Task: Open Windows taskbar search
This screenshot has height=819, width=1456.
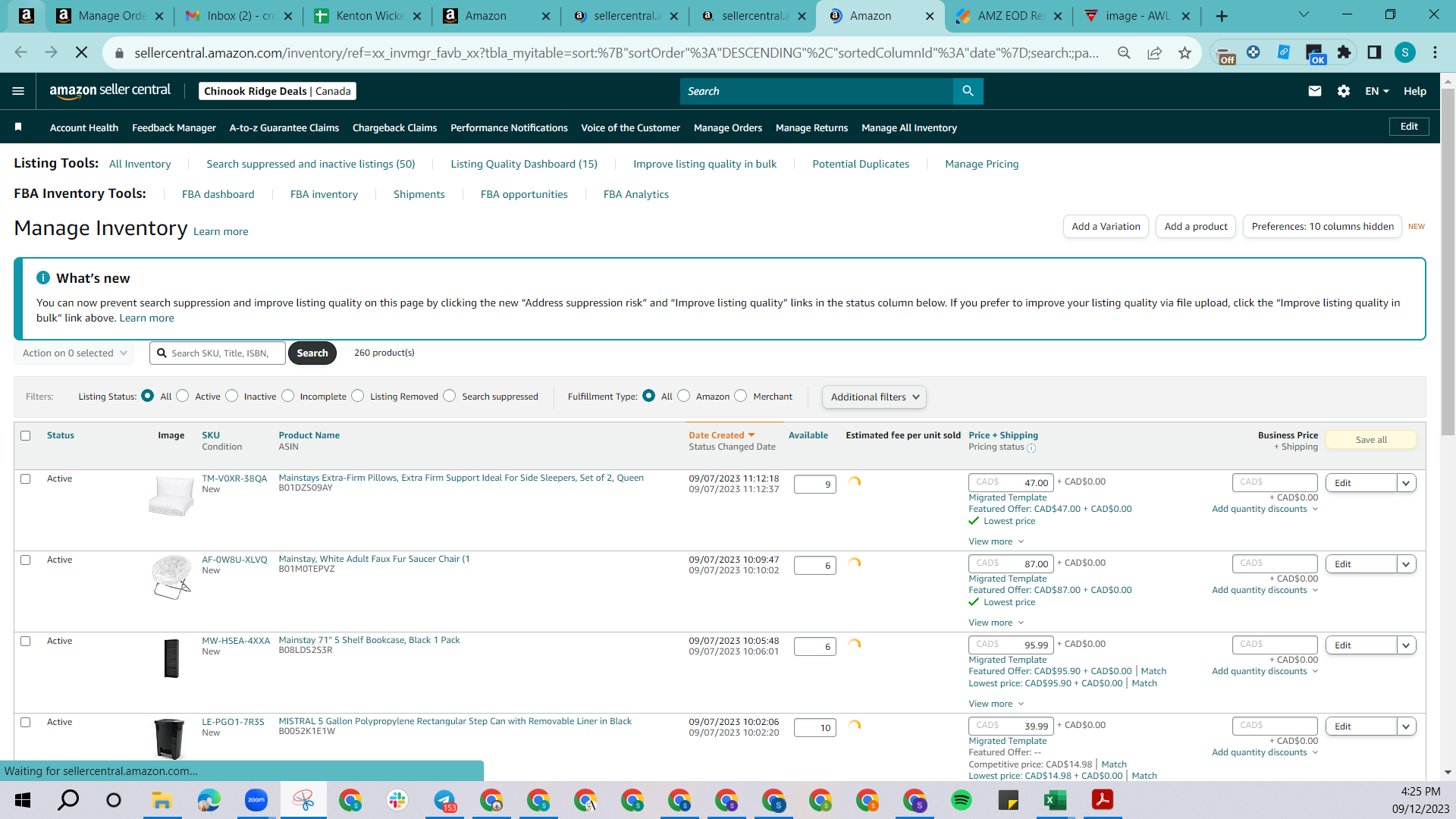Action: pos(68,800)
